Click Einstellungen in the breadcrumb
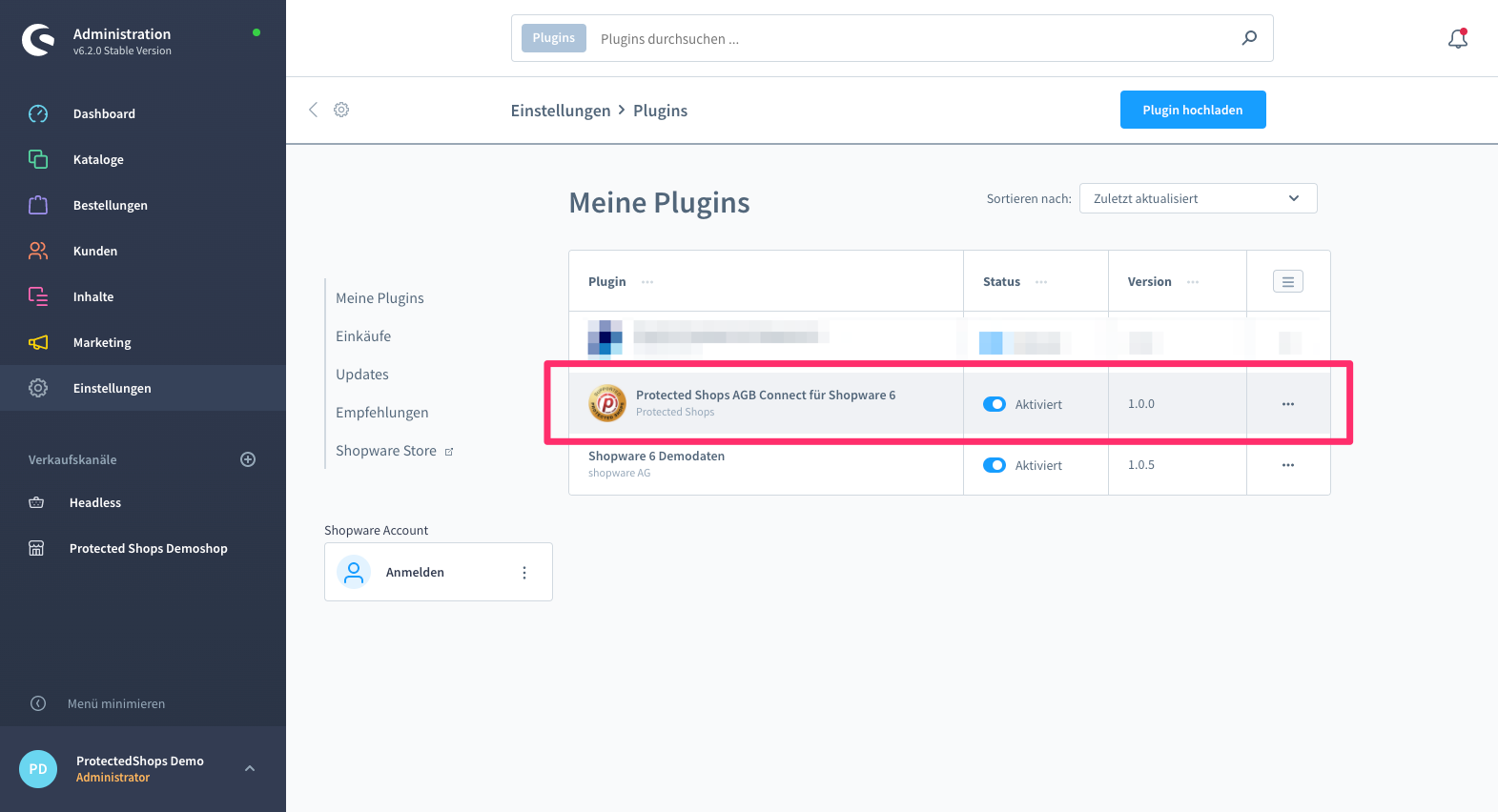Image resolution: width=1498 pixels, height=812 pixels. click(x=561, y=111)
